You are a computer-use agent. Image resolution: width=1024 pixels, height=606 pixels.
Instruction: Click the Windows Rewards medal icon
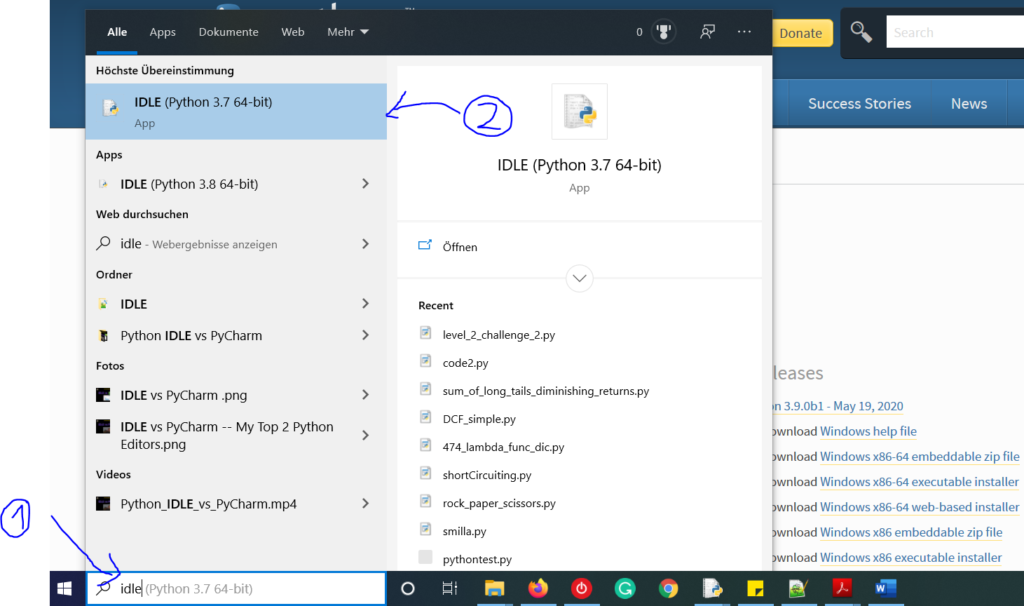point(663,31)
